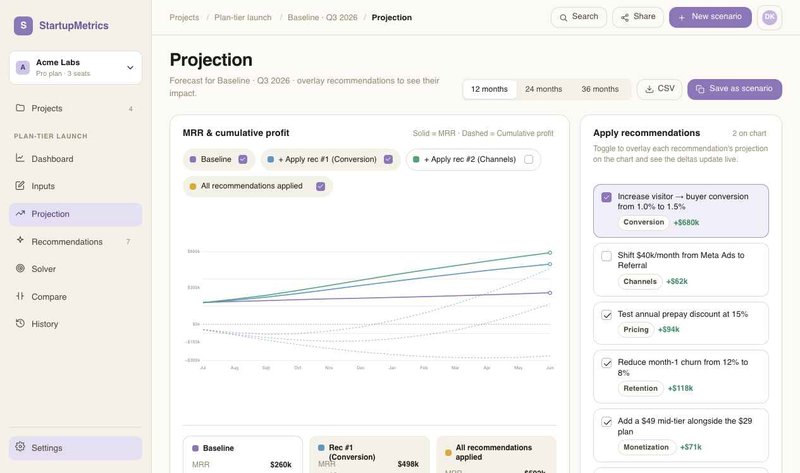Click the Monetization tag chip

646,447
